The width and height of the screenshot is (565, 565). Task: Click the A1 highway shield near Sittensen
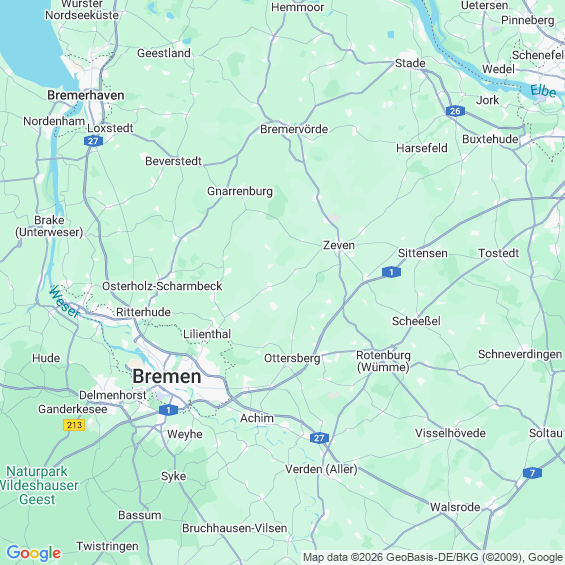pyautogui.click(x=391, y=272)
